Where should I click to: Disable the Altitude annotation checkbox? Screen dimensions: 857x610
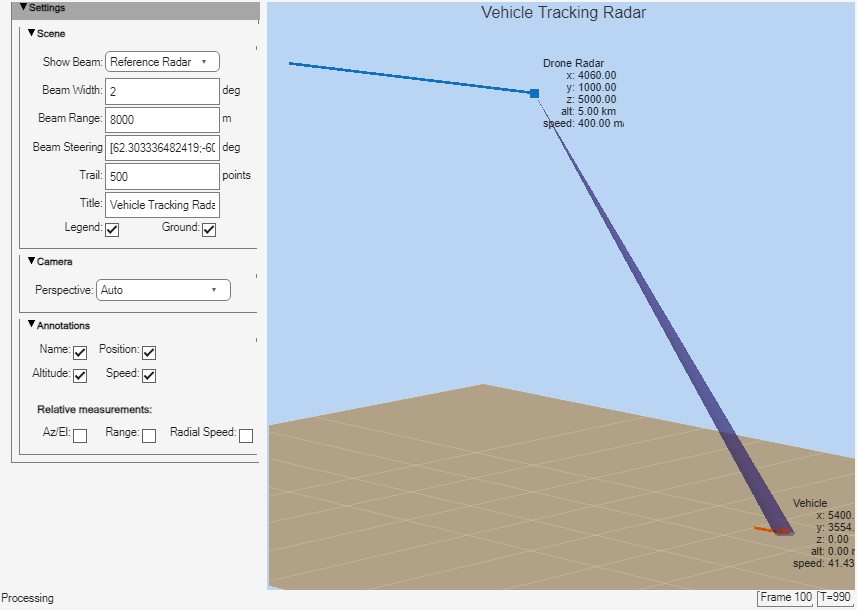click(80, 376)
